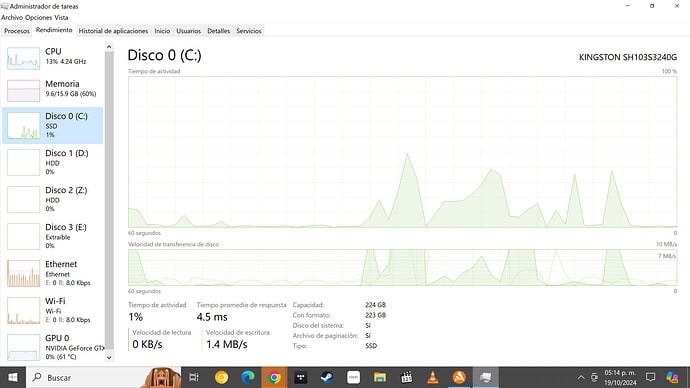Open the Vista menu

[x=61, y=18]
